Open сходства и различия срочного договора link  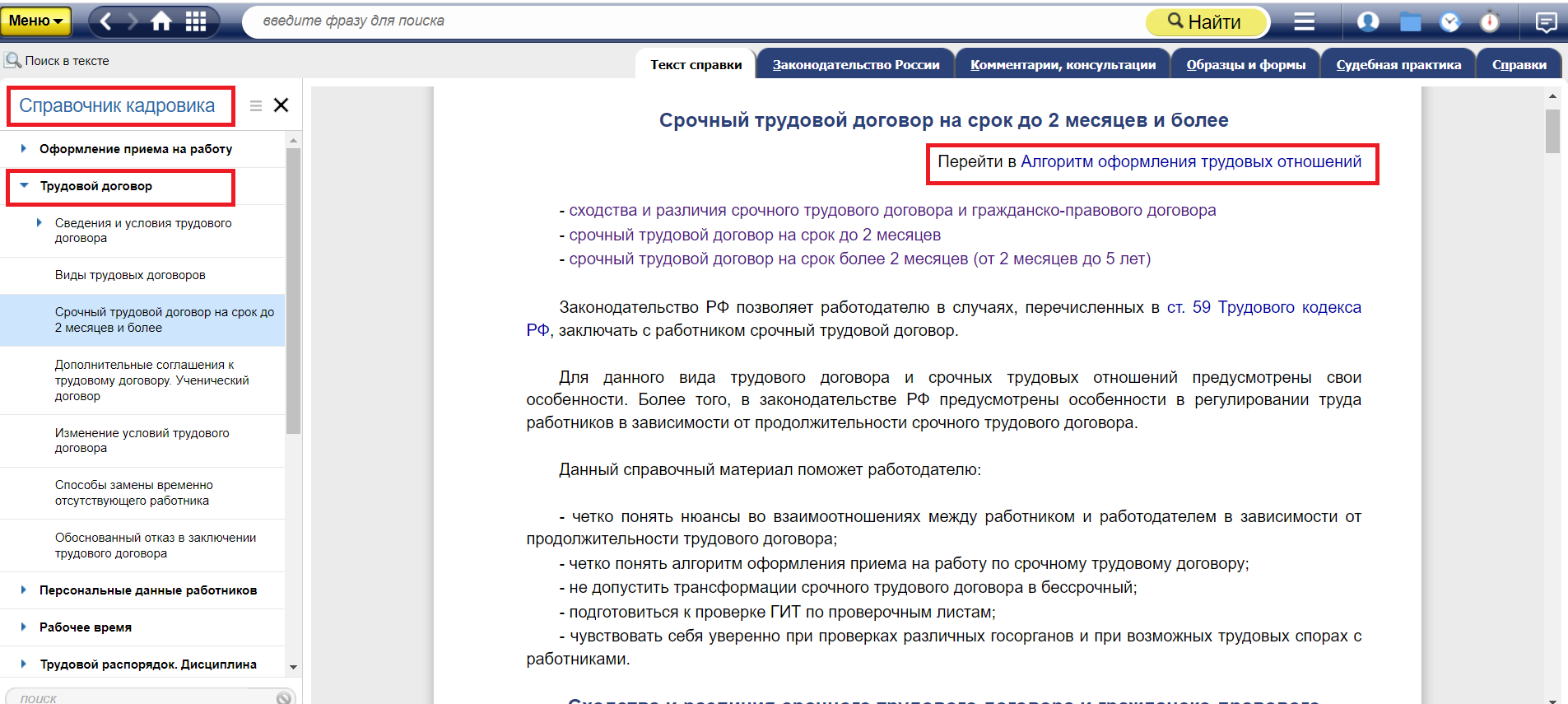point(892,211)
